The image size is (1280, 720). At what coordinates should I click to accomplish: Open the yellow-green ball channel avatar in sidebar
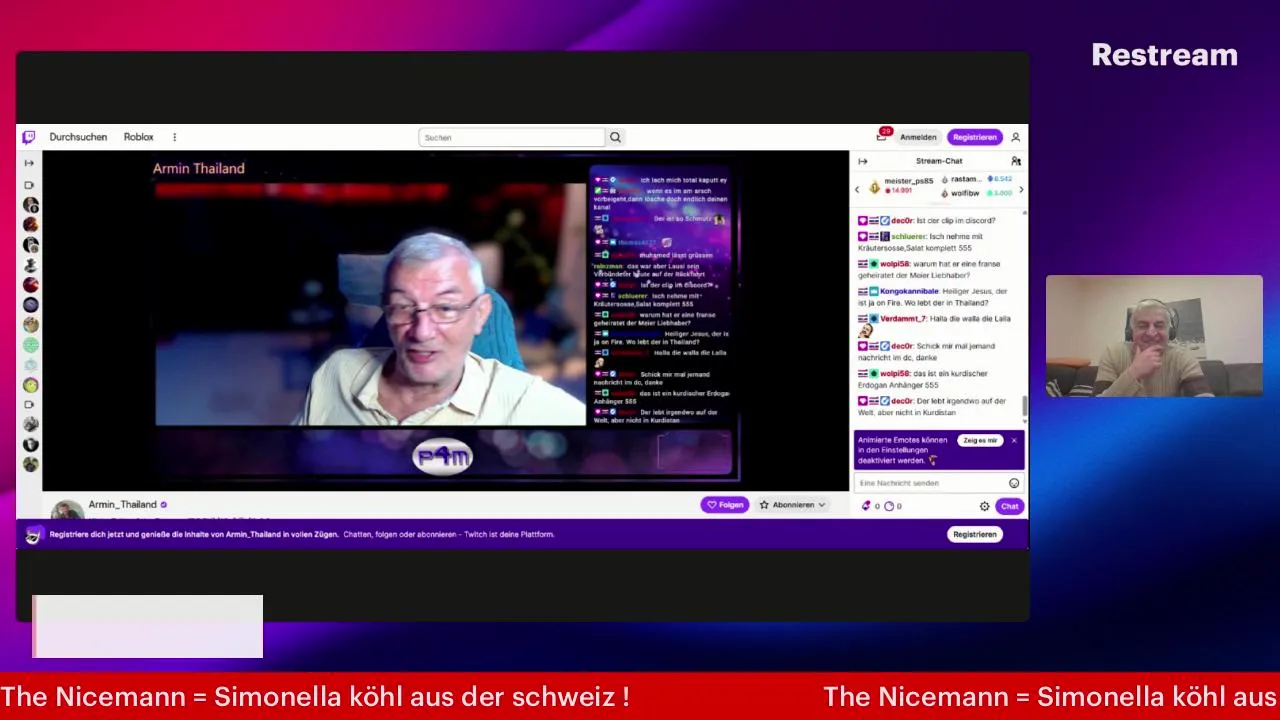point(31,385)
